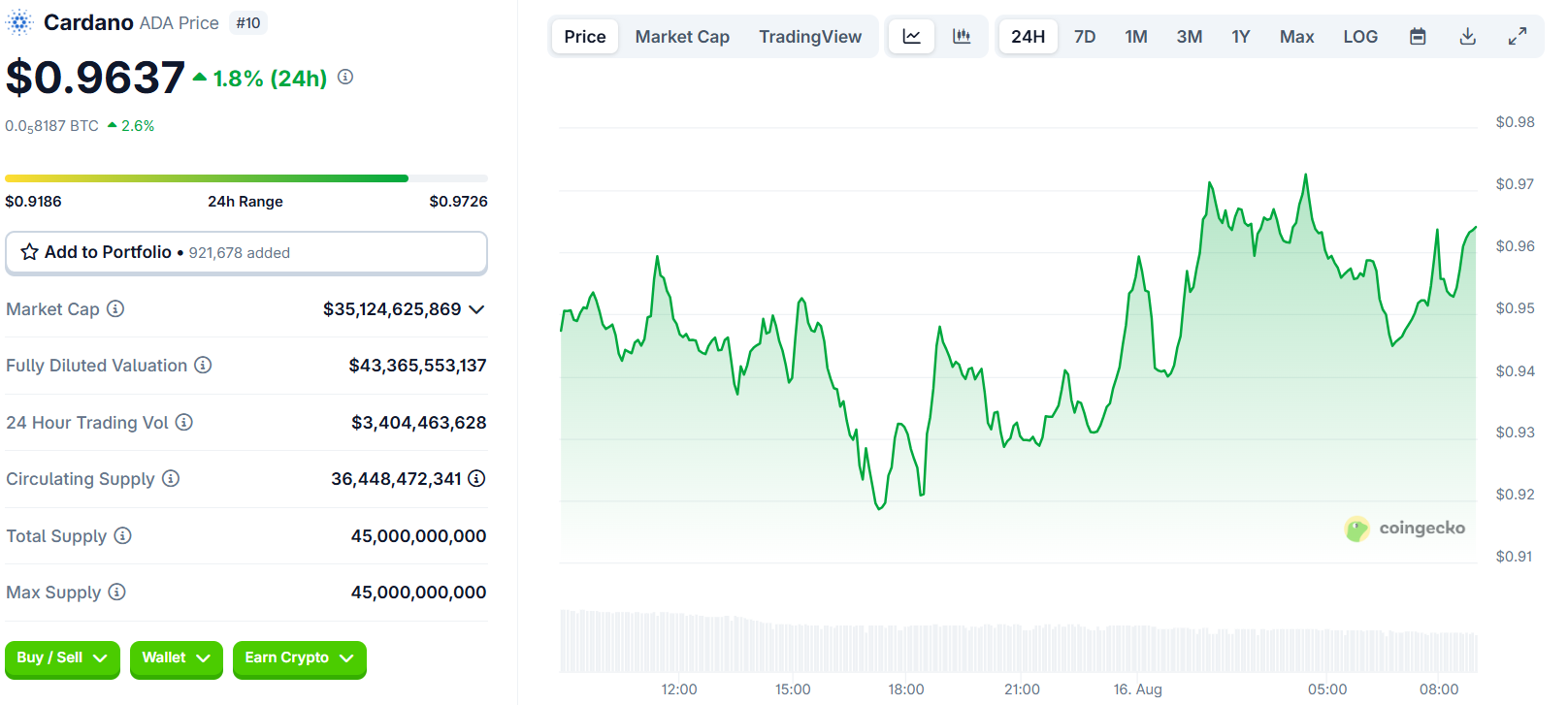Select the 3M time range
The height and width of the screenshot is (705, 1568).
coord(1190,37)
